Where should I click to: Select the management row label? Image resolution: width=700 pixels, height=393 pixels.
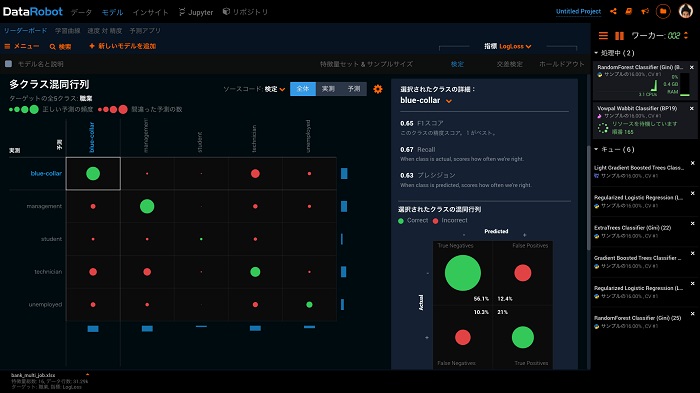click(44, 206)
